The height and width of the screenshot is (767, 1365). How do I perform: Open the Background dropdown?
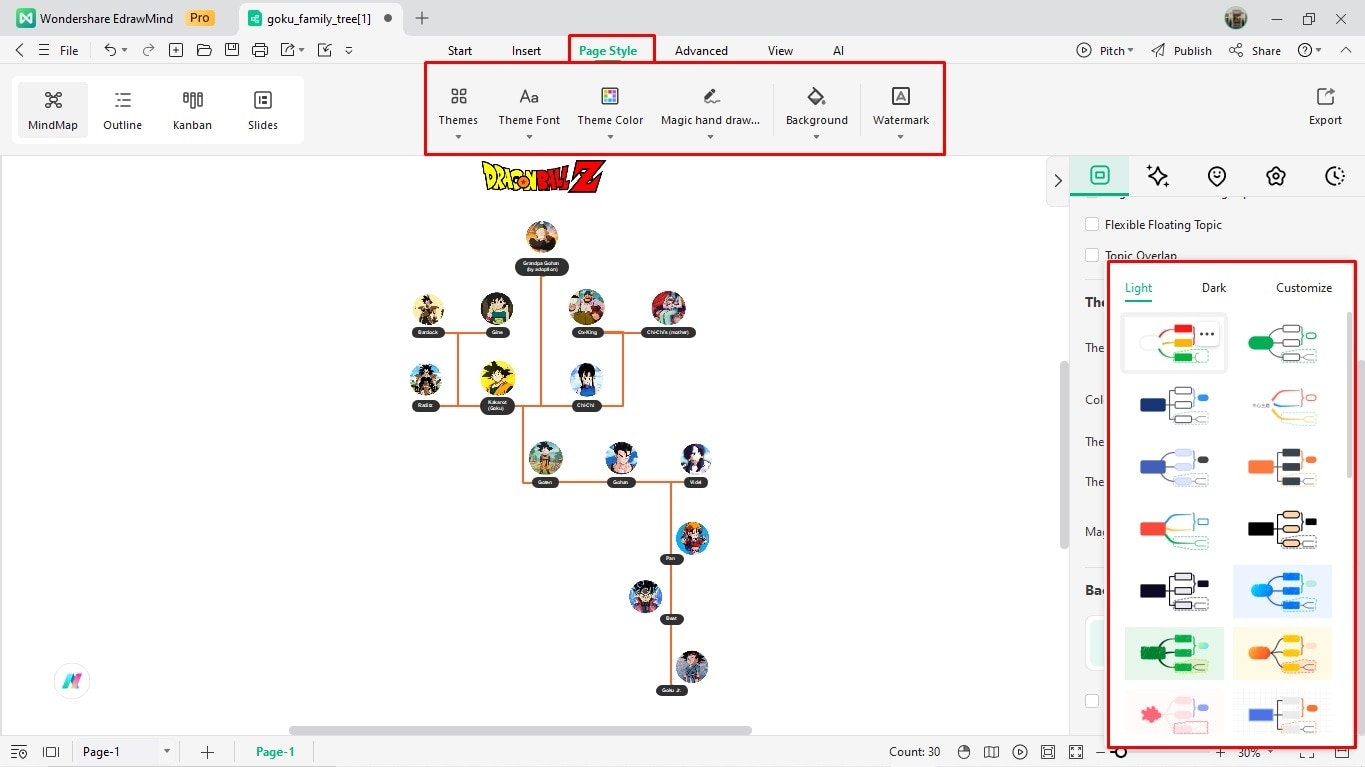coord(816,112)
